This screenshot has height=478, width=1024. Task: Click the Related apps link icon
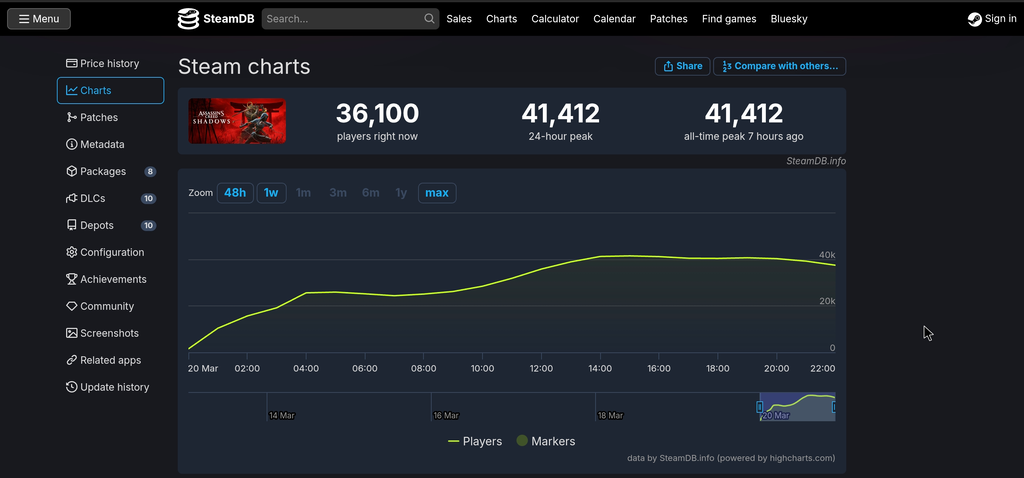72,360
